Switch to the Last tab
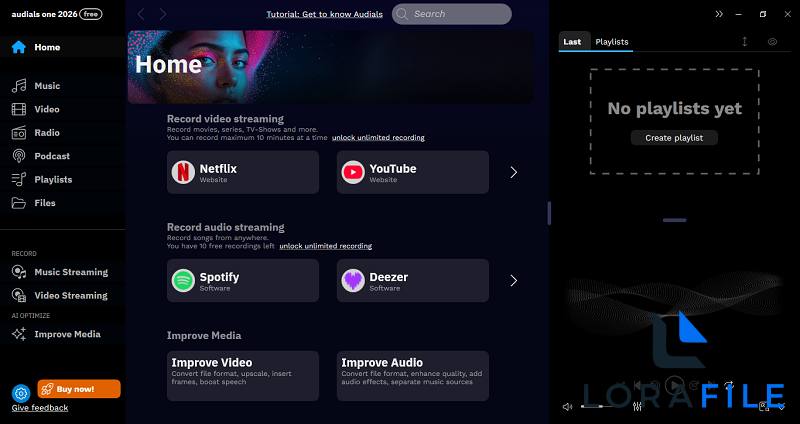 click(572, 42)
